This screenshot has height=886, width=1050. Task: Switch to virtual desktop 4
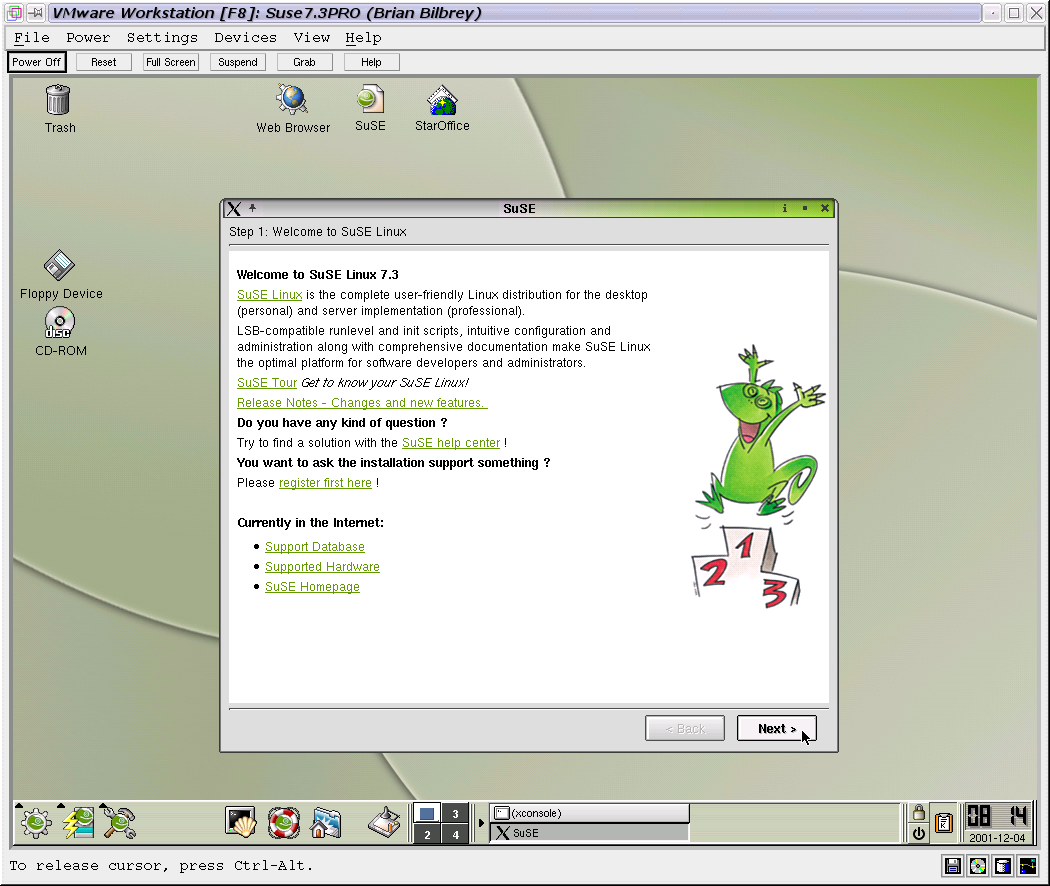[x=455, y=834]
